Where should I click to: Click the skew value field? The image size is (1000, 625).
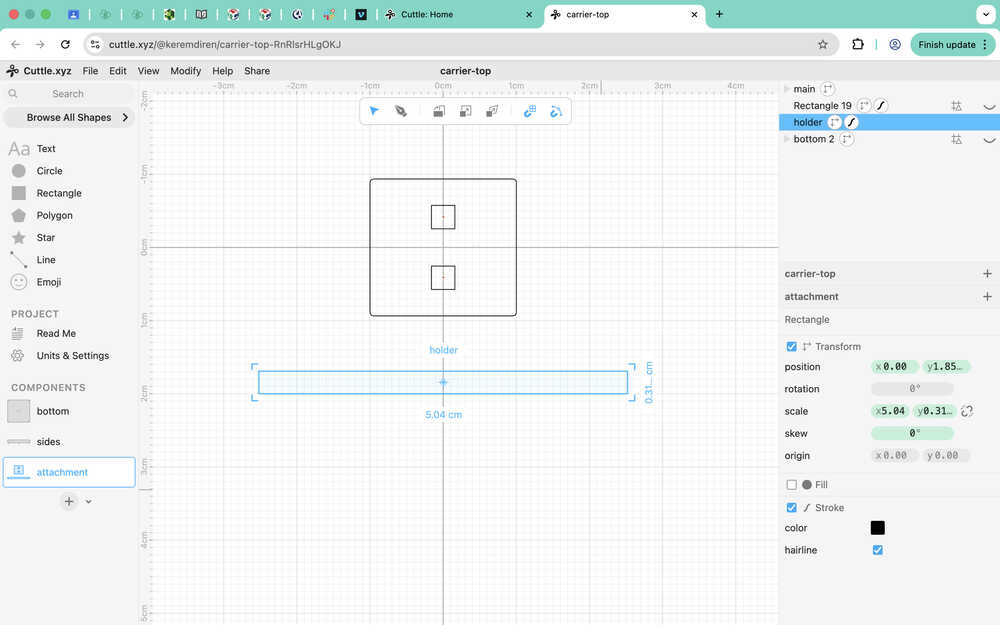[x=912, y=433]
